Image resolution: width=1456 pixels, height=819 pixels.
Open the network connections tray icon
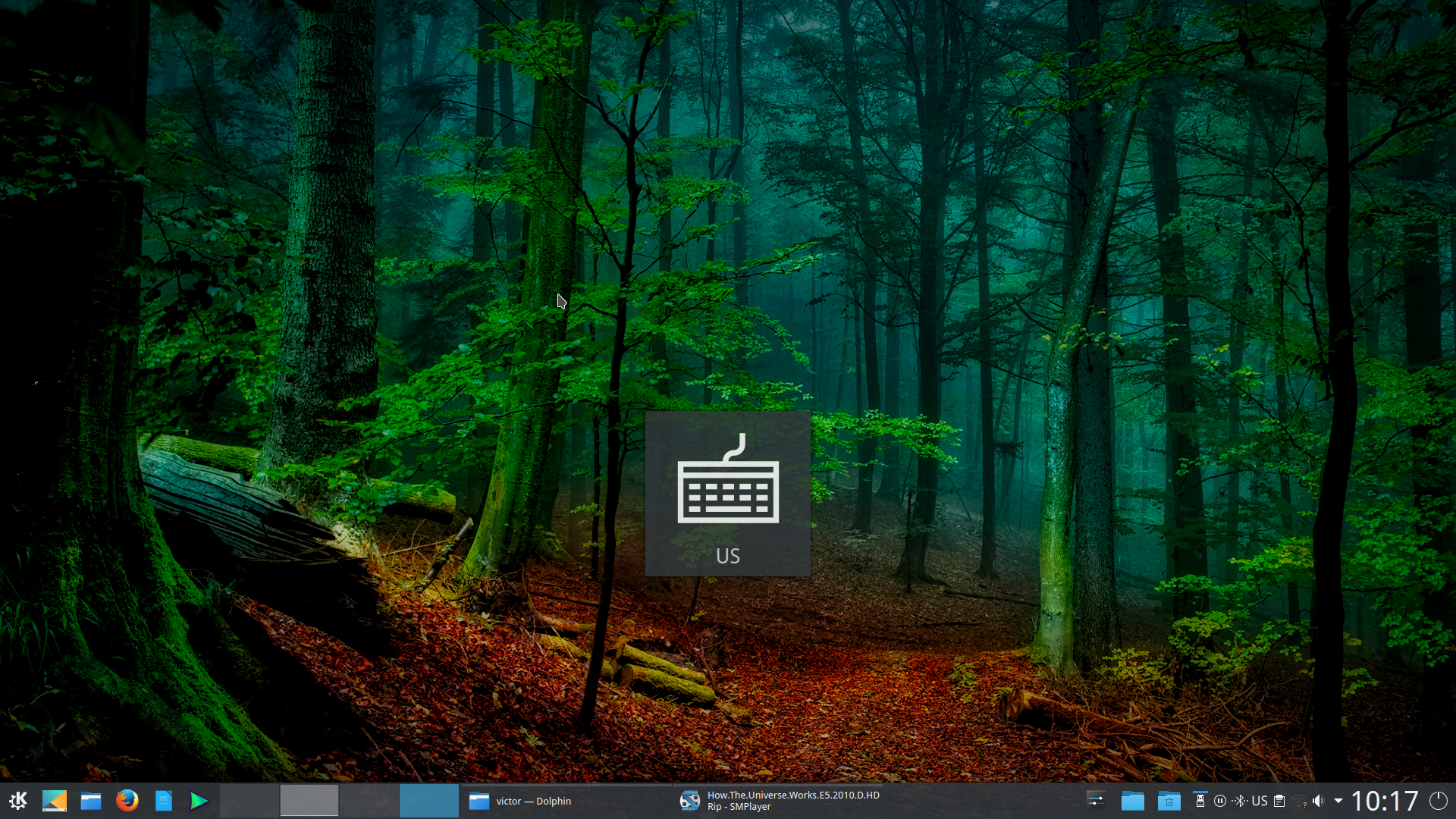coord(1299,802)
